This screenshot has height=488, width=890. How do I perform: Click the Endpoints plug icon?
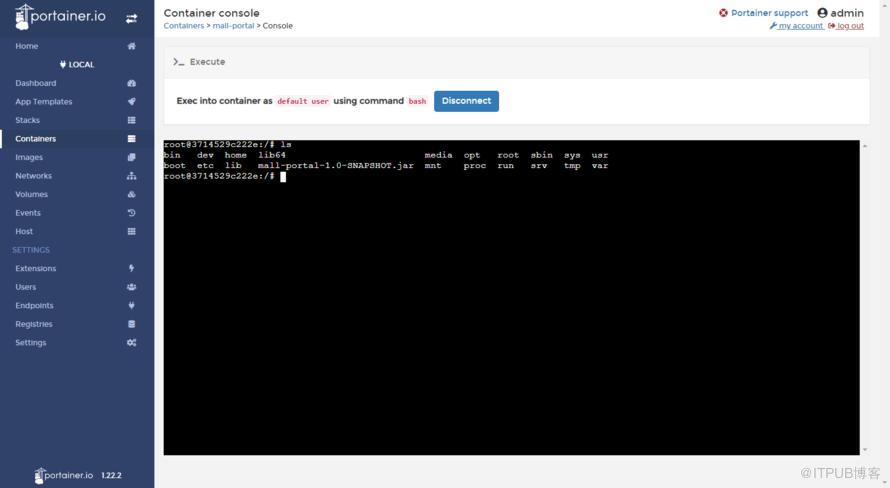[x=132, y=305]
